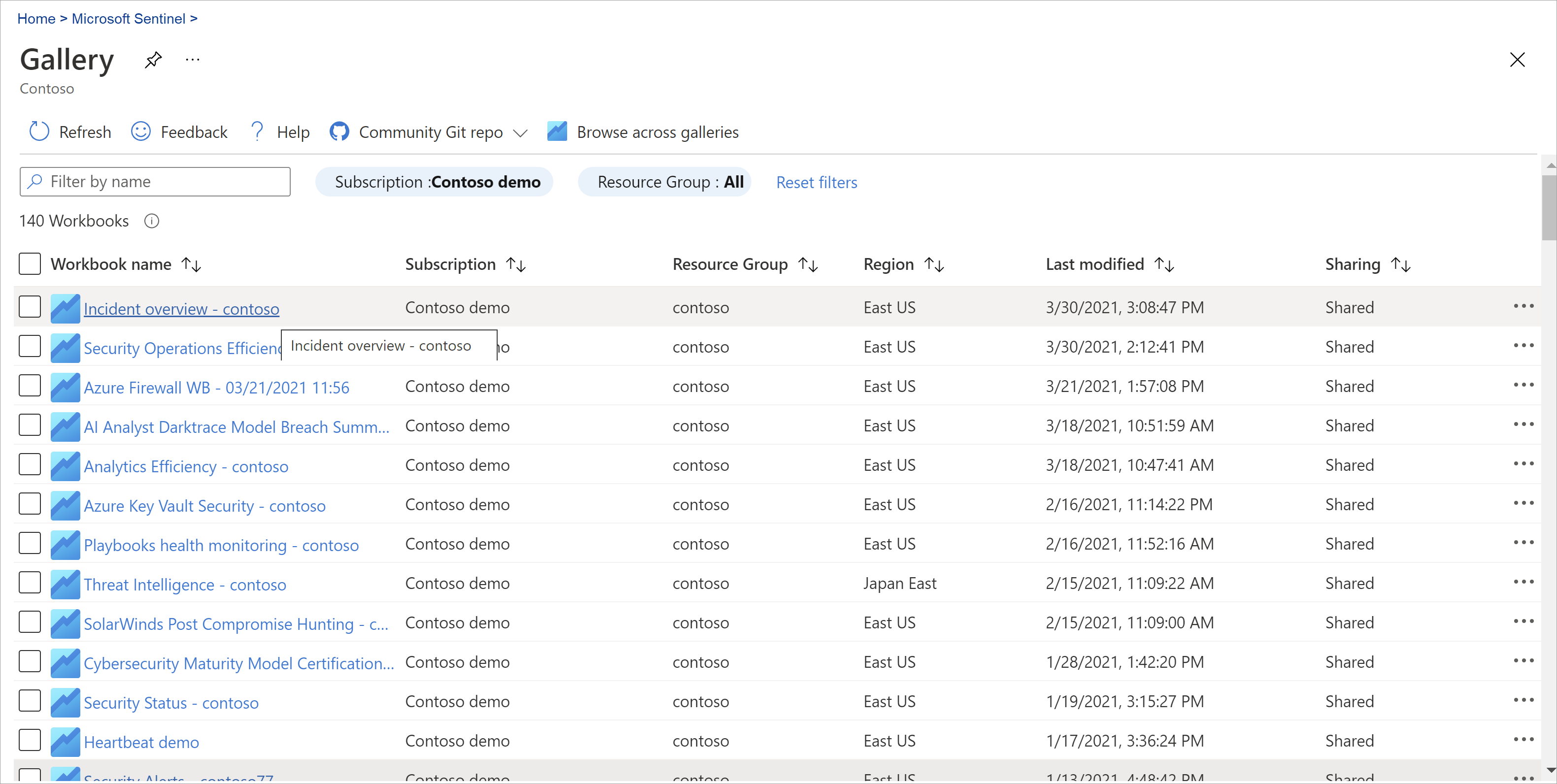Click the Help question mark icon
Image resolution: width=1557 pixels, height=784 pixels.
(x=258, y=131)
